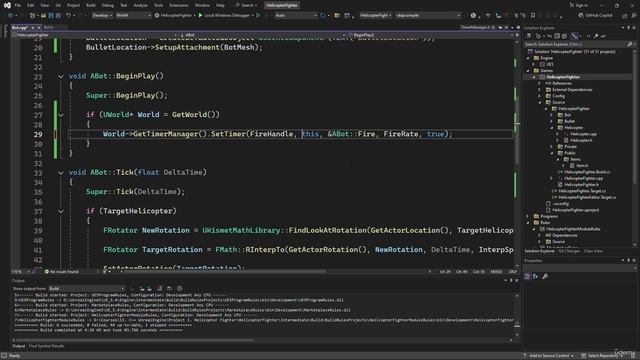Expand the Programs folder in Solution Explorer

click(528, 216)
